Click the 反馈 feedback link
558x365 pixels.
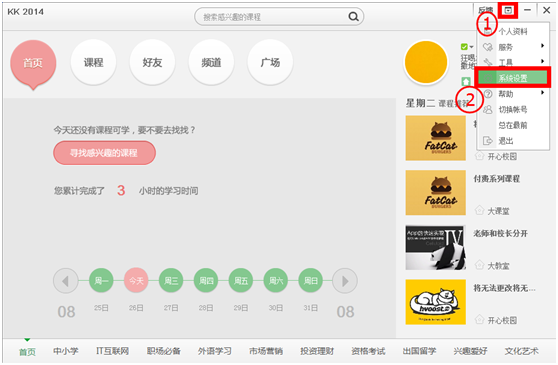(485, 10)
